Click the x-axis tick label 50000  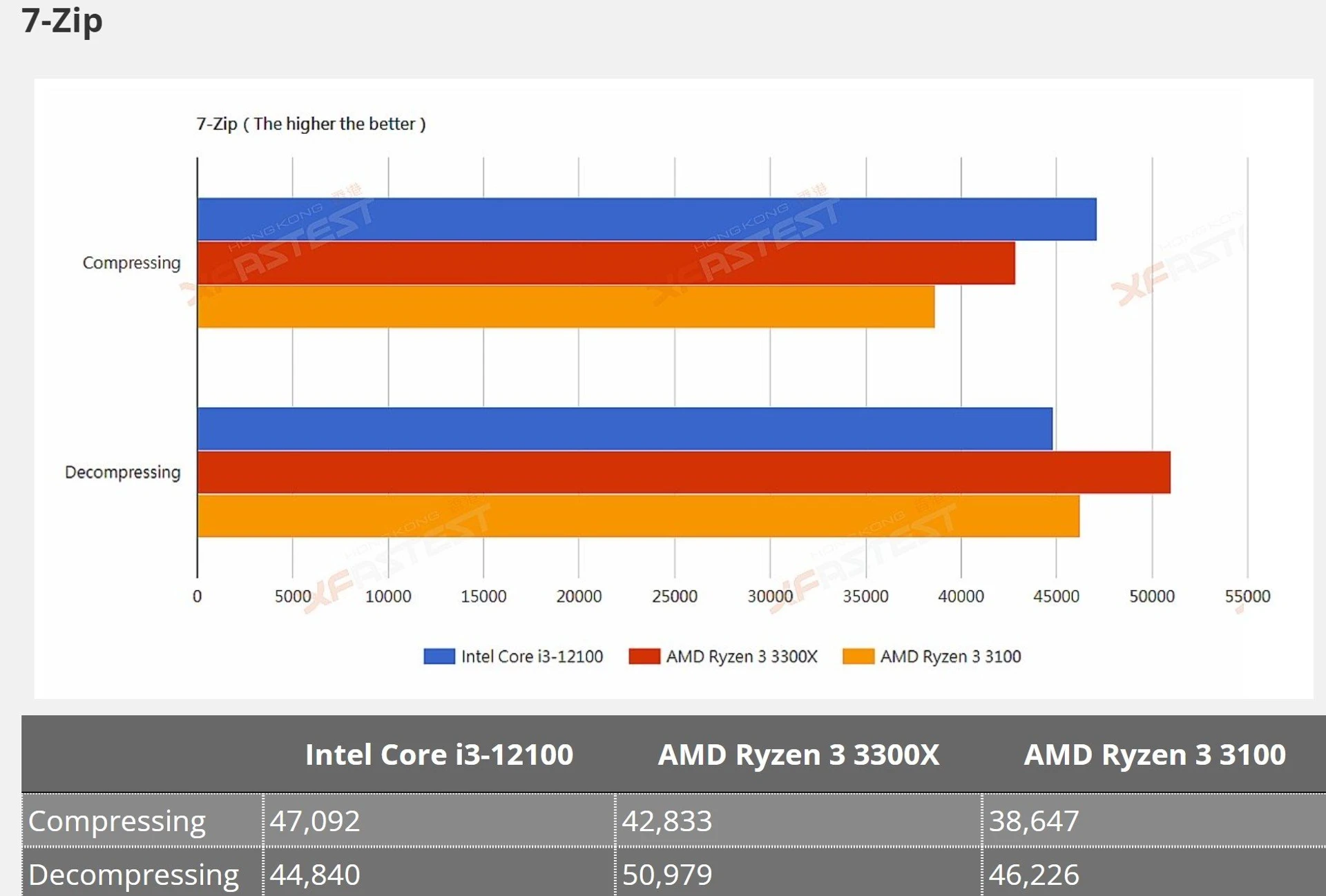point(1152,596)
